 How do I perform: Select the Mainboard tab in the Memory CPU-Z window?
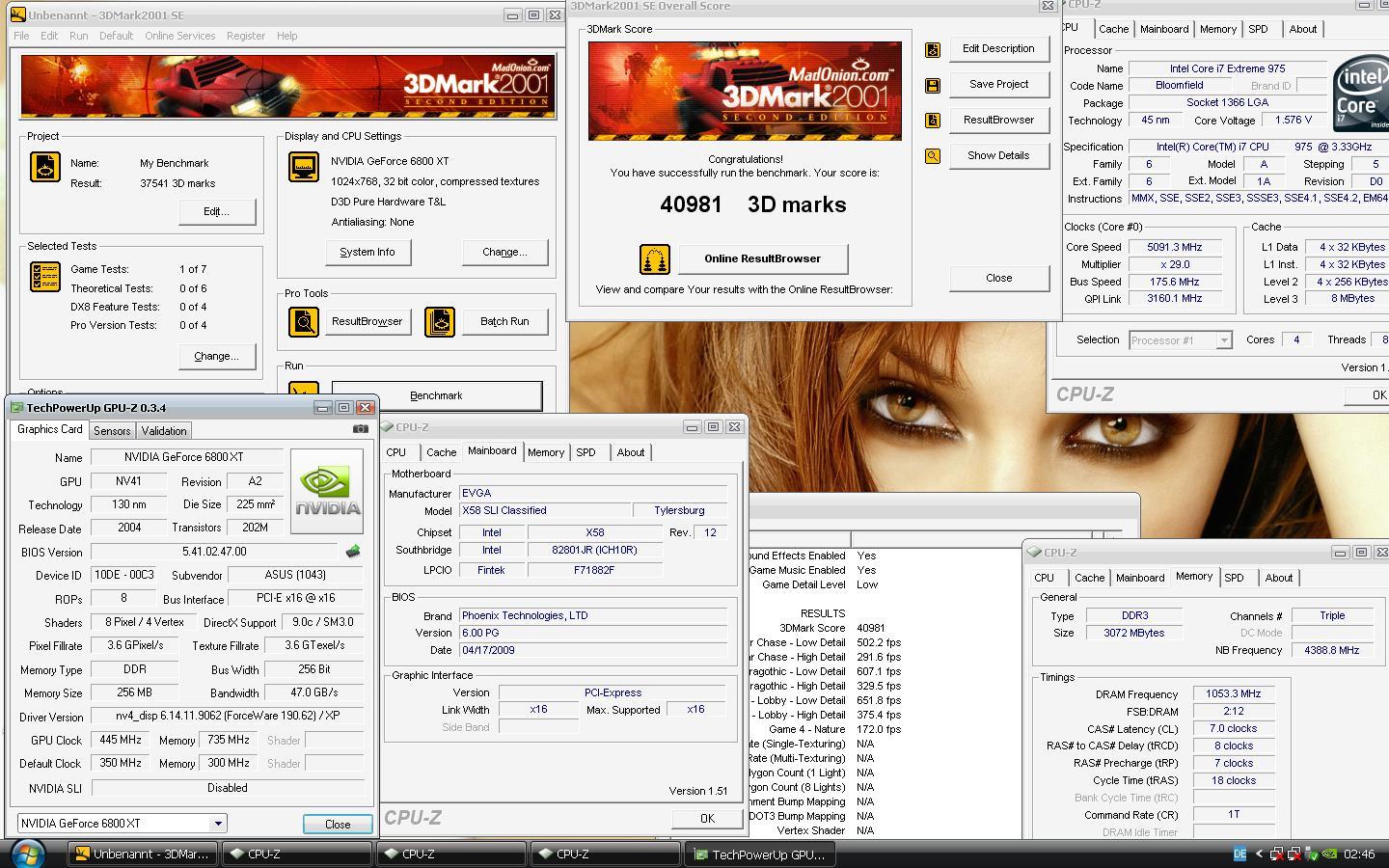coord(1140,578)
